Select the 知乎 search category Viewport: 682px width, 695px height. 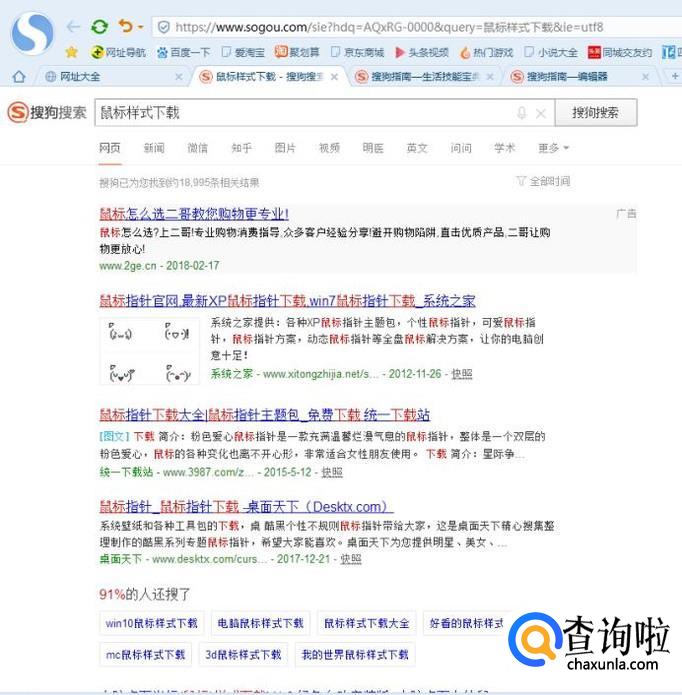242,148
